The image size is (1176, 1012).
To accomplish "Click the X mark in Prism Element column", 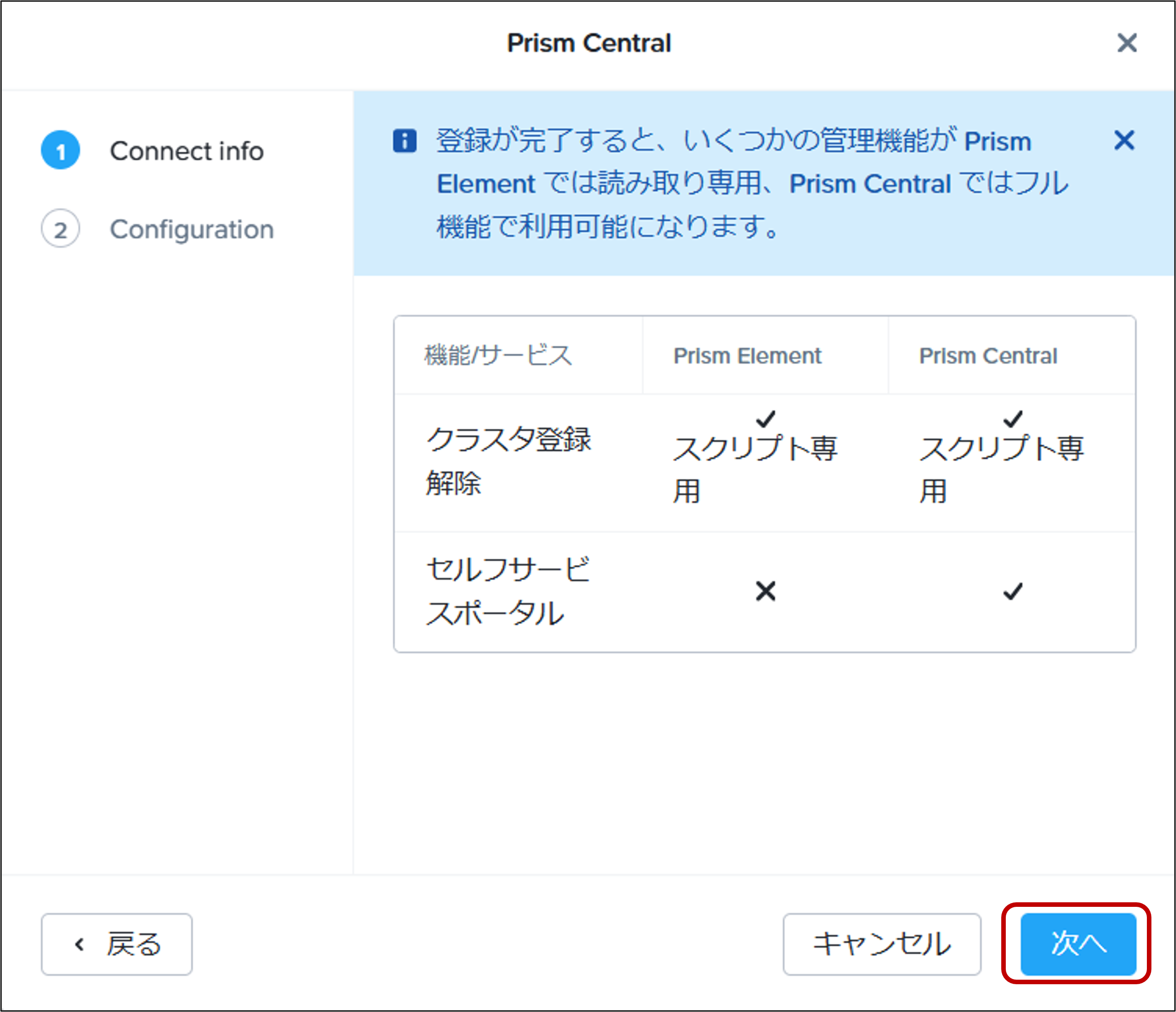I will click(765, 591).
